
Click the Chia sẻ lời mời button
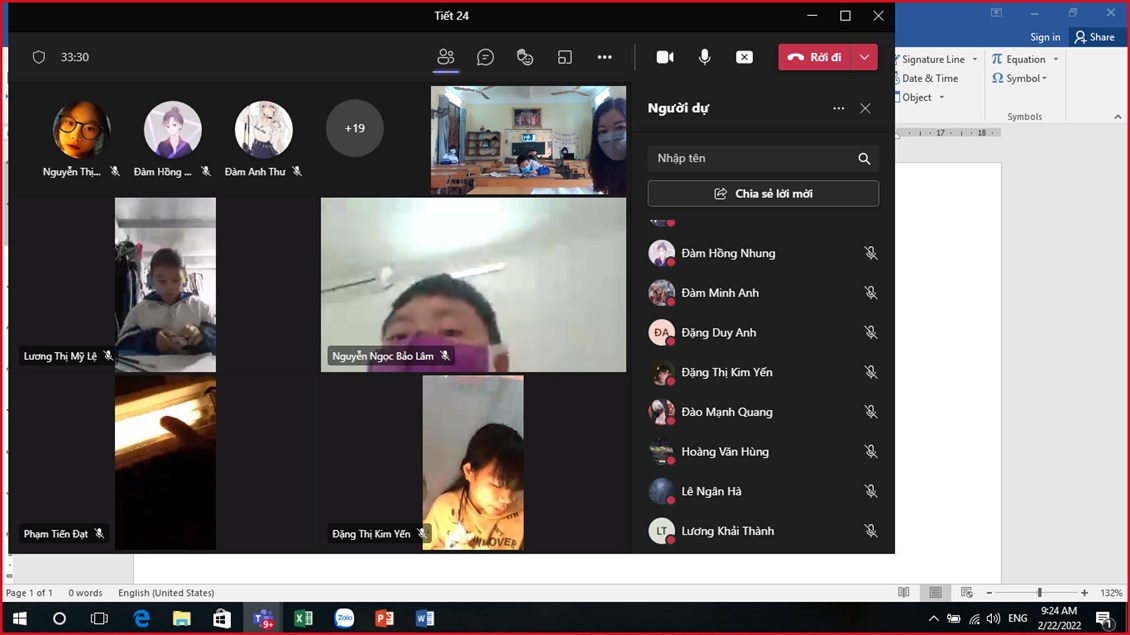click(x=763, y=194)
